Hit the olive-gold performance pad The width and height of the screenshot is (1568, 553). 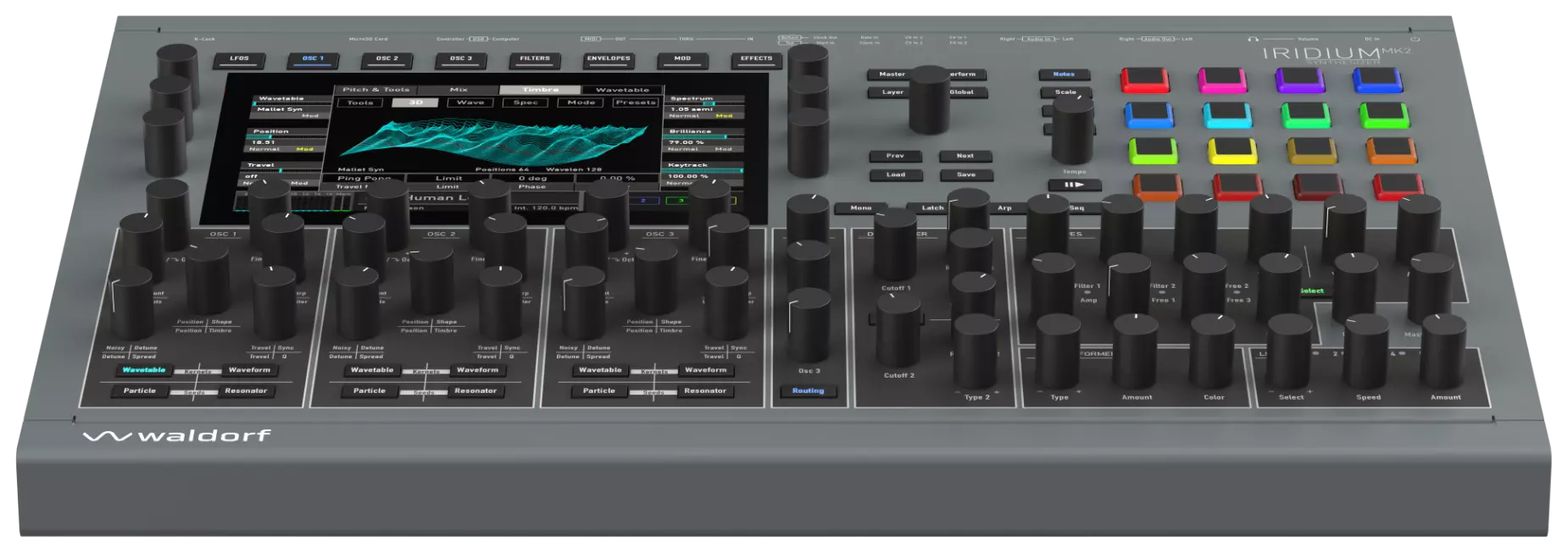1312,151
